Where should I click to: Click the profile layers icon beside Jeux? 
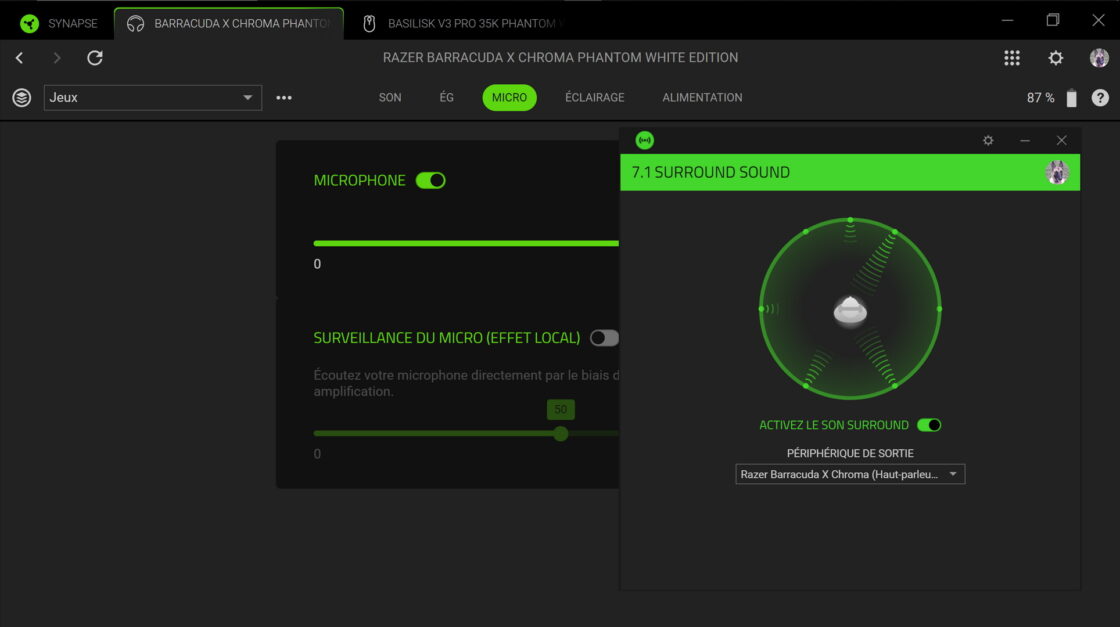click(21, 98)
